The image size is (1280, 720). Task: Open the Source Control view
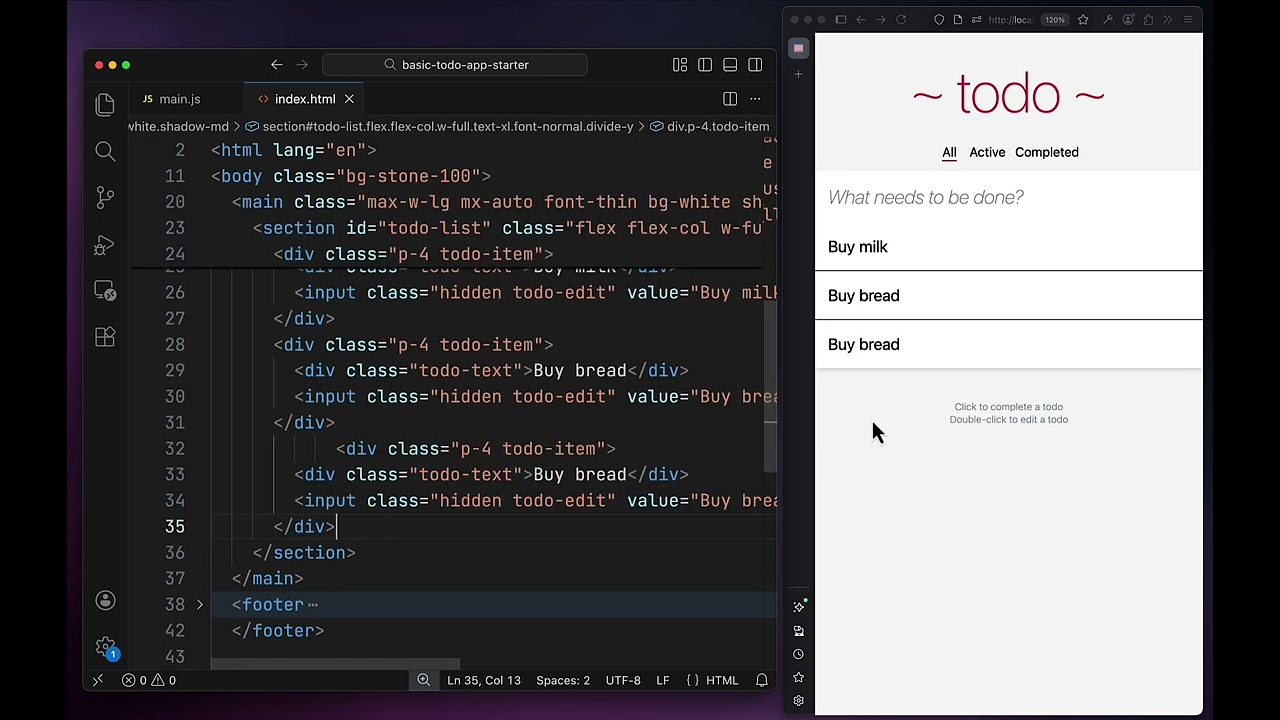coord(105,197)
